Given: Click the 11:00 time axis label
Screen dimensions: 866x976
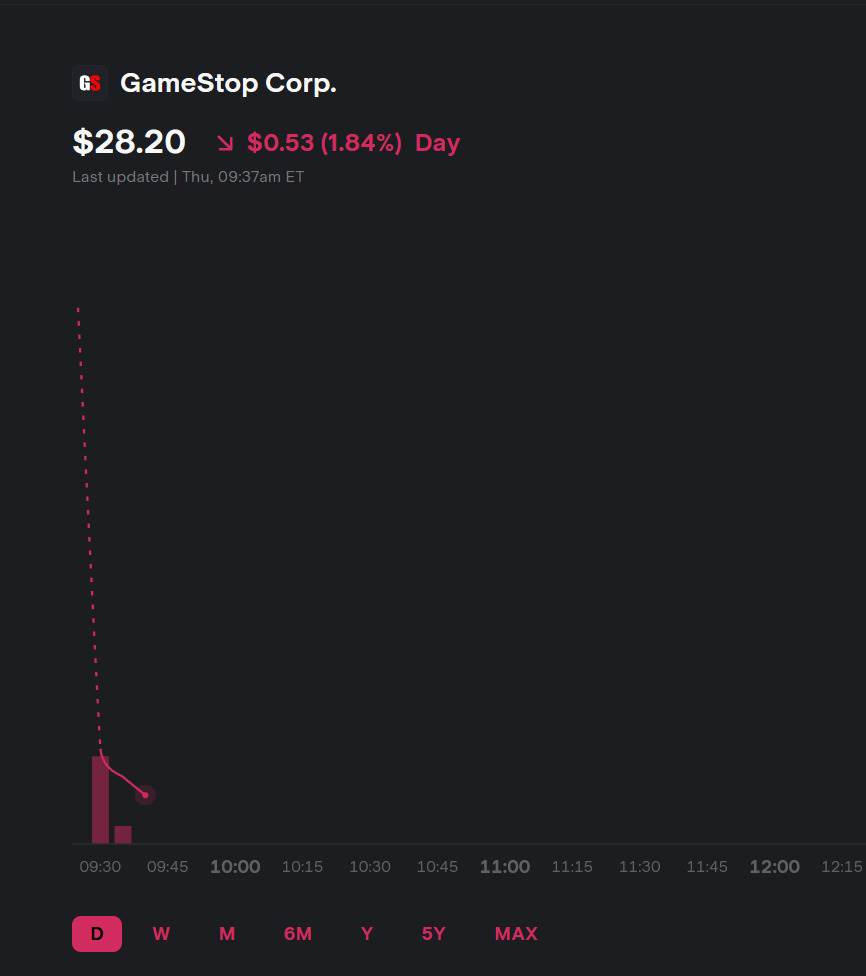Looking at the screenshot, I should pyautogui.click(x=505, y=867).
